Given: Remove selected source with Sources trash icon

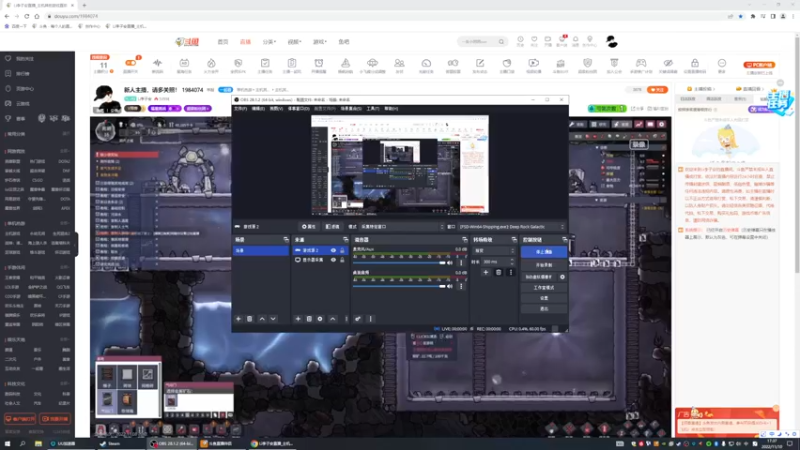Looking at the screenshot, I should tap(309, 319).
